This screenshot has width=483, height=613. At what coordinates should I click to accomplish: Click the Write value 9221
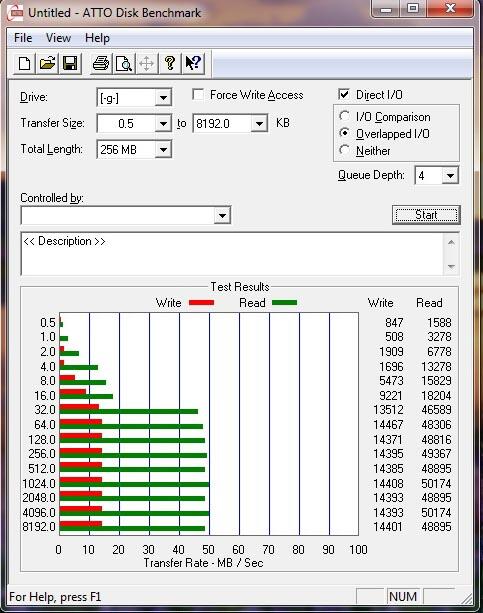point(391,396)
